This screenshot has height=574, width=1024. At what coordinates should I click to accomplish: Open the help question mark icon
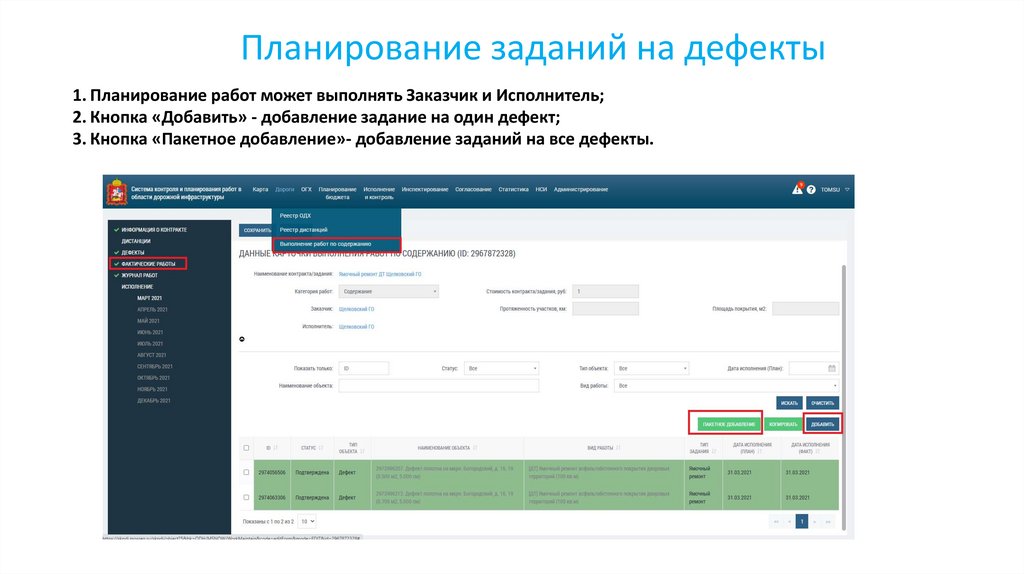[811, 189]
